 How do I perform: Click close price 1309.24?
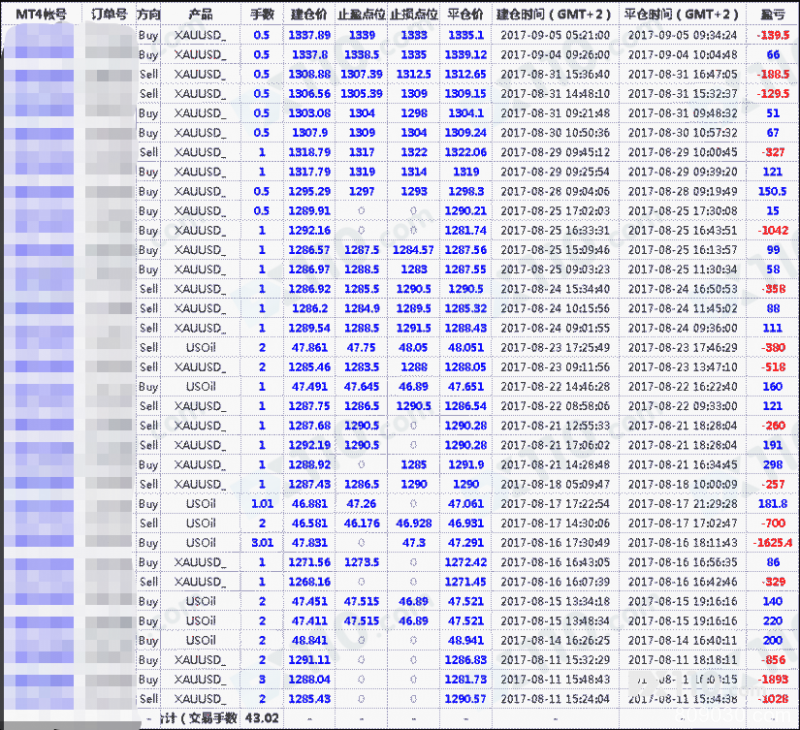(x=465, y=133)
